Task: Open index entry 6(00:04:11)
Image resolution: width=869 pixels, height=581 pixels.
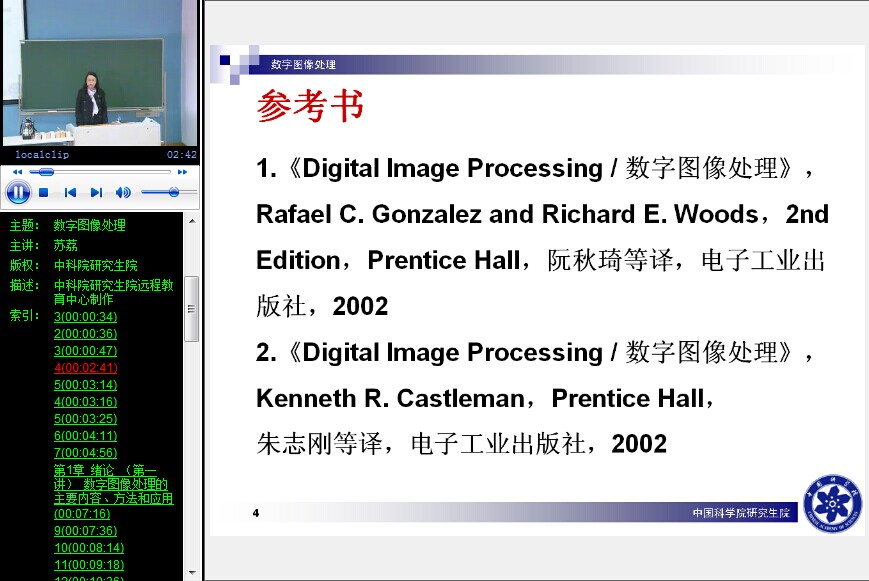Action: (x=85, y=436)
